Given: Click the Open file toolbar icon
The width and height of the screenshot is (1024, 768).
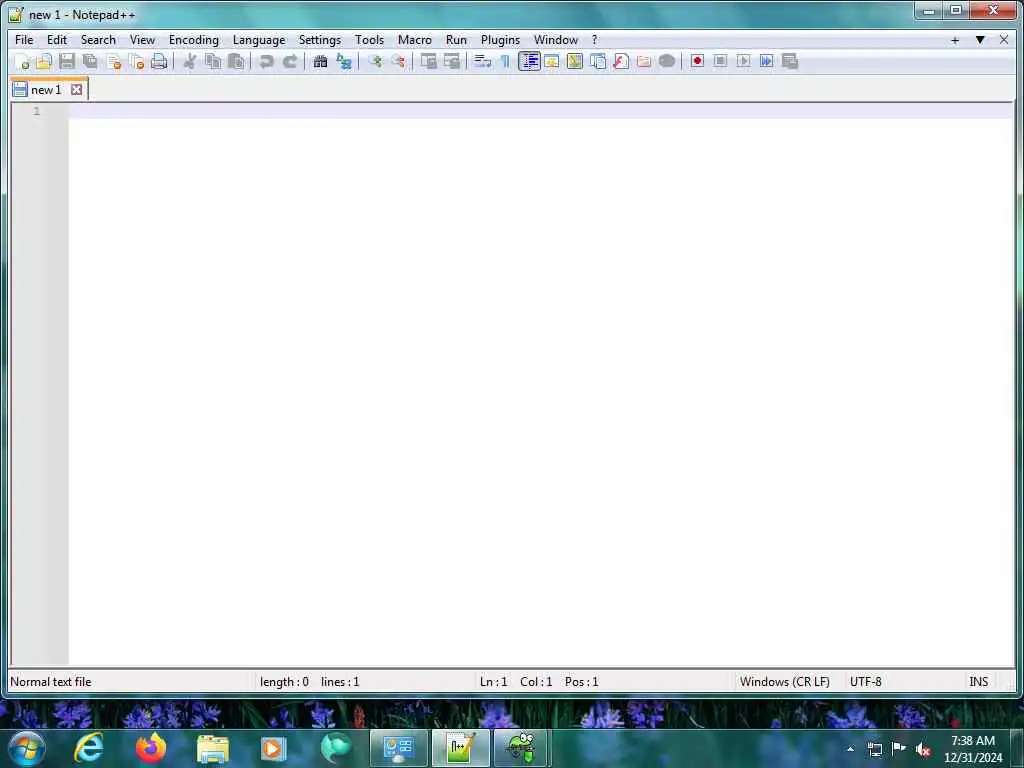Looking at the screenshot, I should [44, 61].
